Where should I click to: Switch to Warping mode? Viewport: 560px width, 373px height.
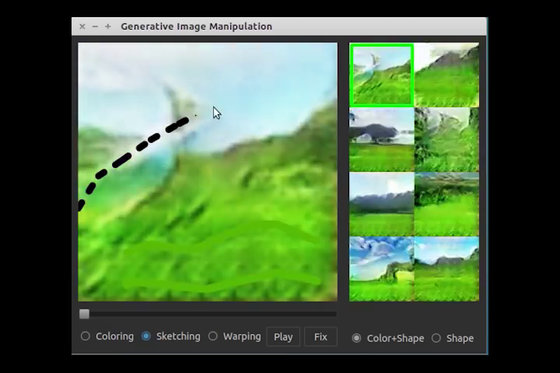pyautogui.click(x=213, y=336)
